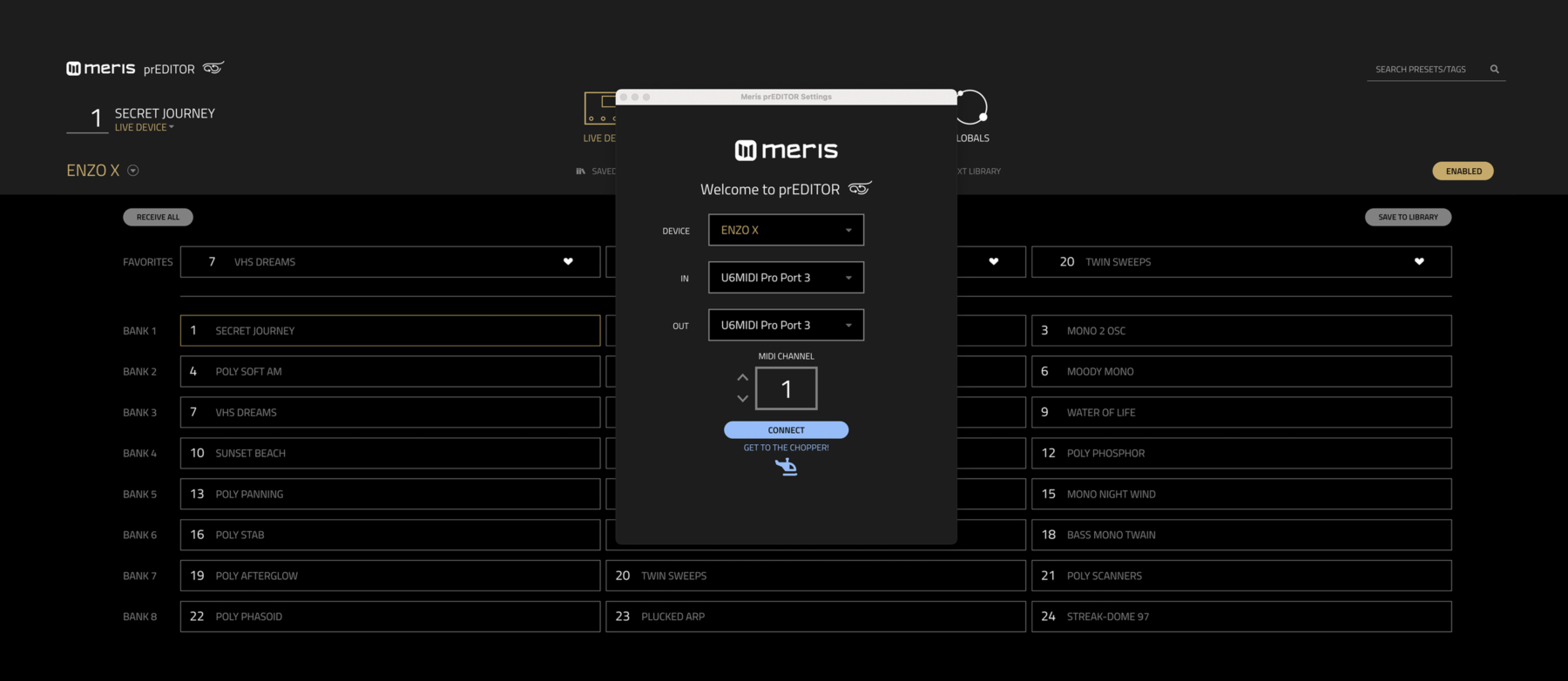Click the helicopter icon below the link
Image resolution: width=1568 pixels, height=681 pixels.
coord(786,468)
